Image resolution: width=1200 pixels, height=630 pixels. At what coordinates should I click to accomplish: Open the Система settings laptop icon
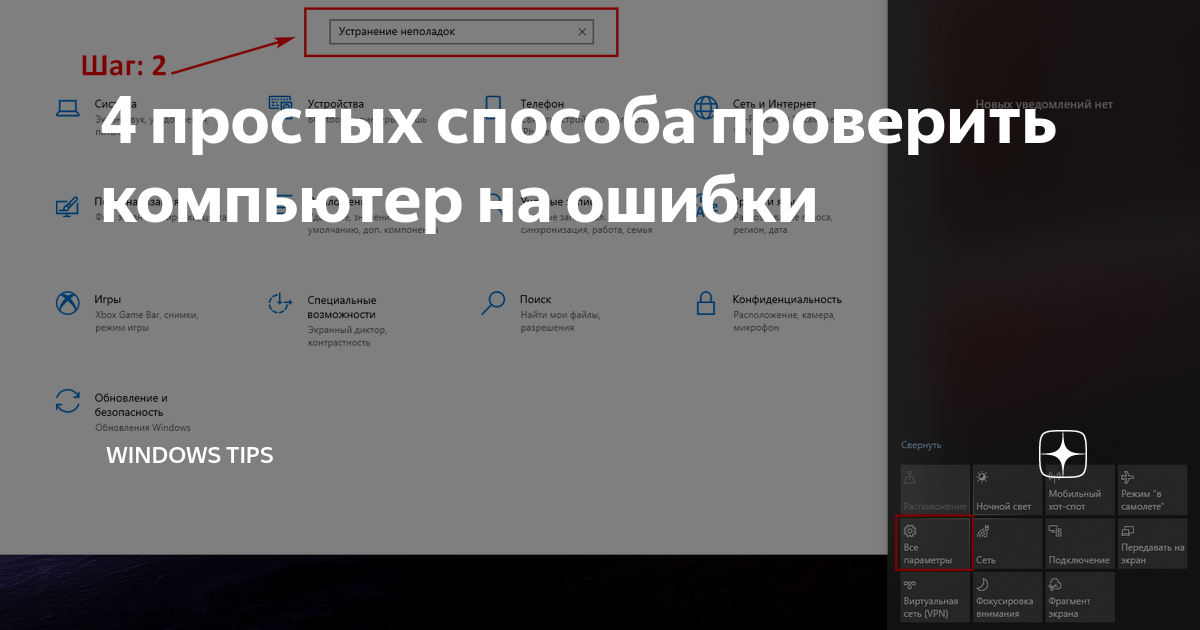point(67,107)
